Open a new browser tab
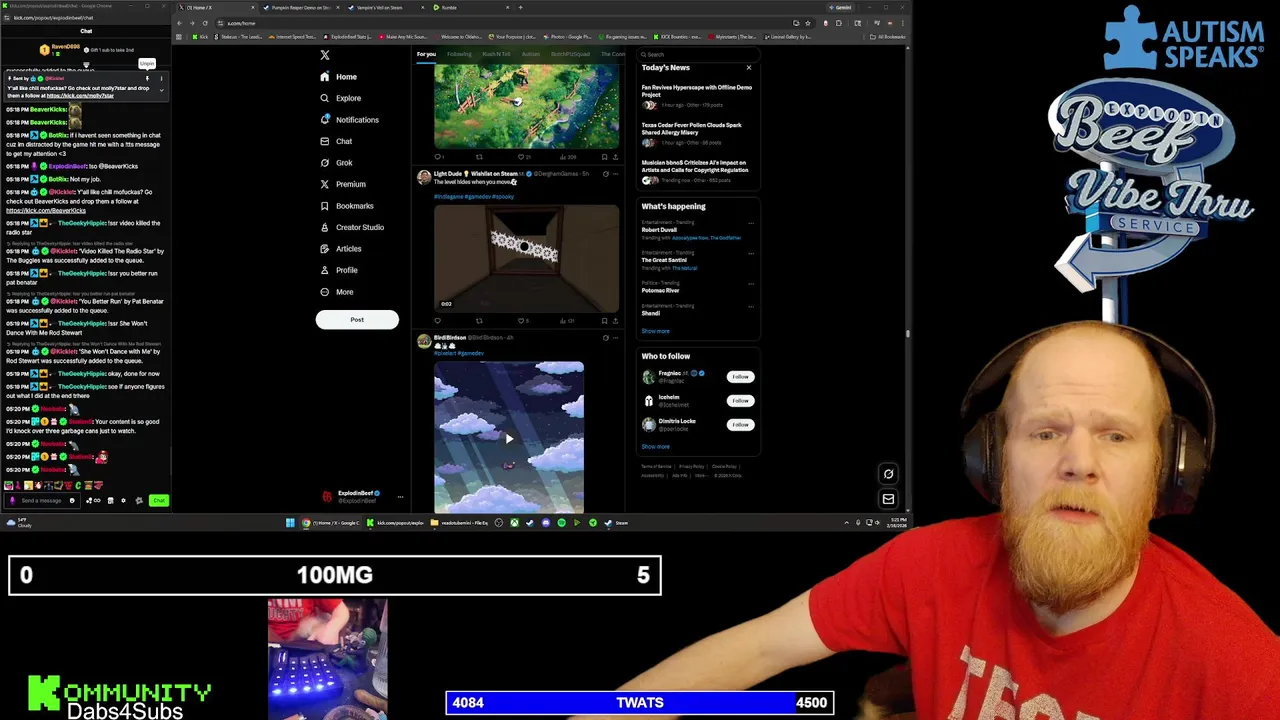This screenshot has width=1280, height=720. point(520,7)
